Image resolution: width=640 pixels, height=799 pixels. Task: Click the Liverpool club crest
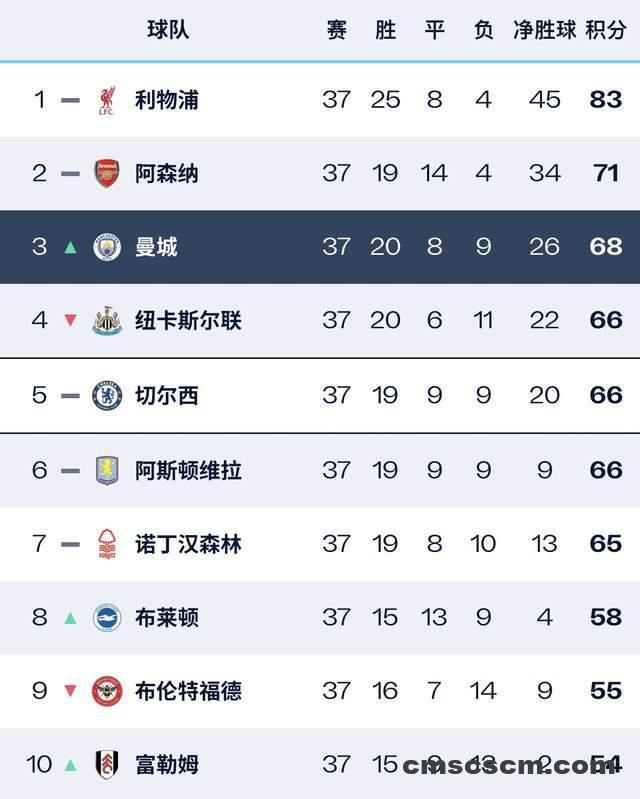click(106, 100)
